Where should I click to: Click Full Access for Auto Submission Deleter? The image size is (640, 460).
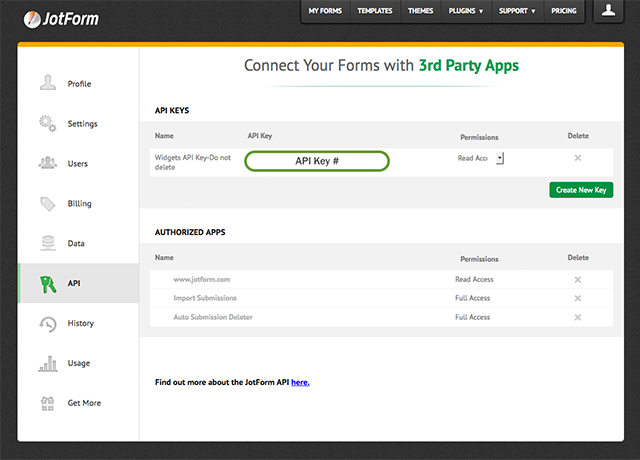tap(473, 317)
